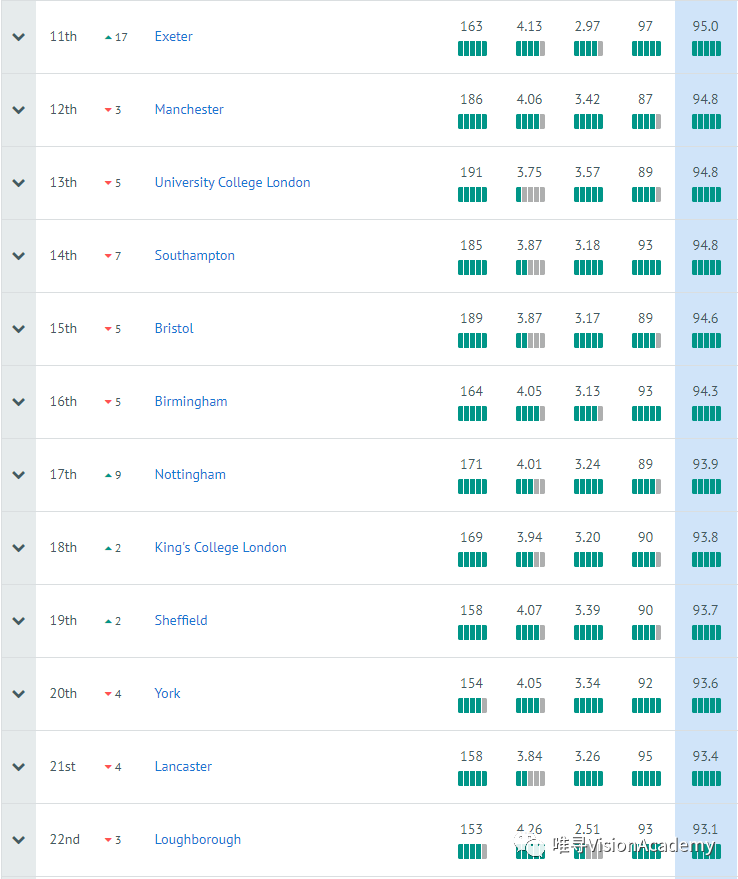
Task: Open the King's College London link
Action: pos(220,548)
